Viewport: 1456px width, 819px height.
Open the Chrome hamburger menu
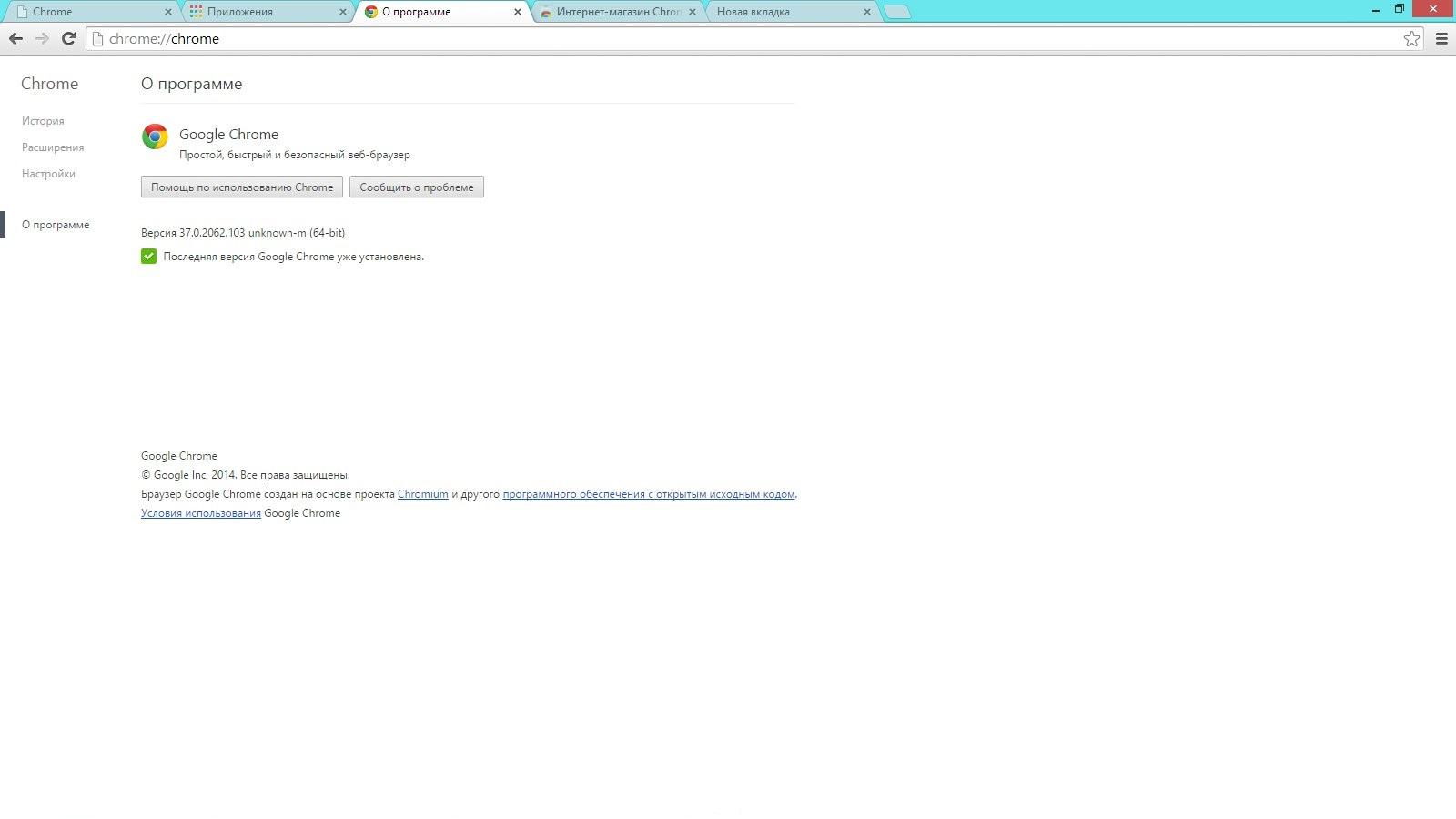point(1441,38)
